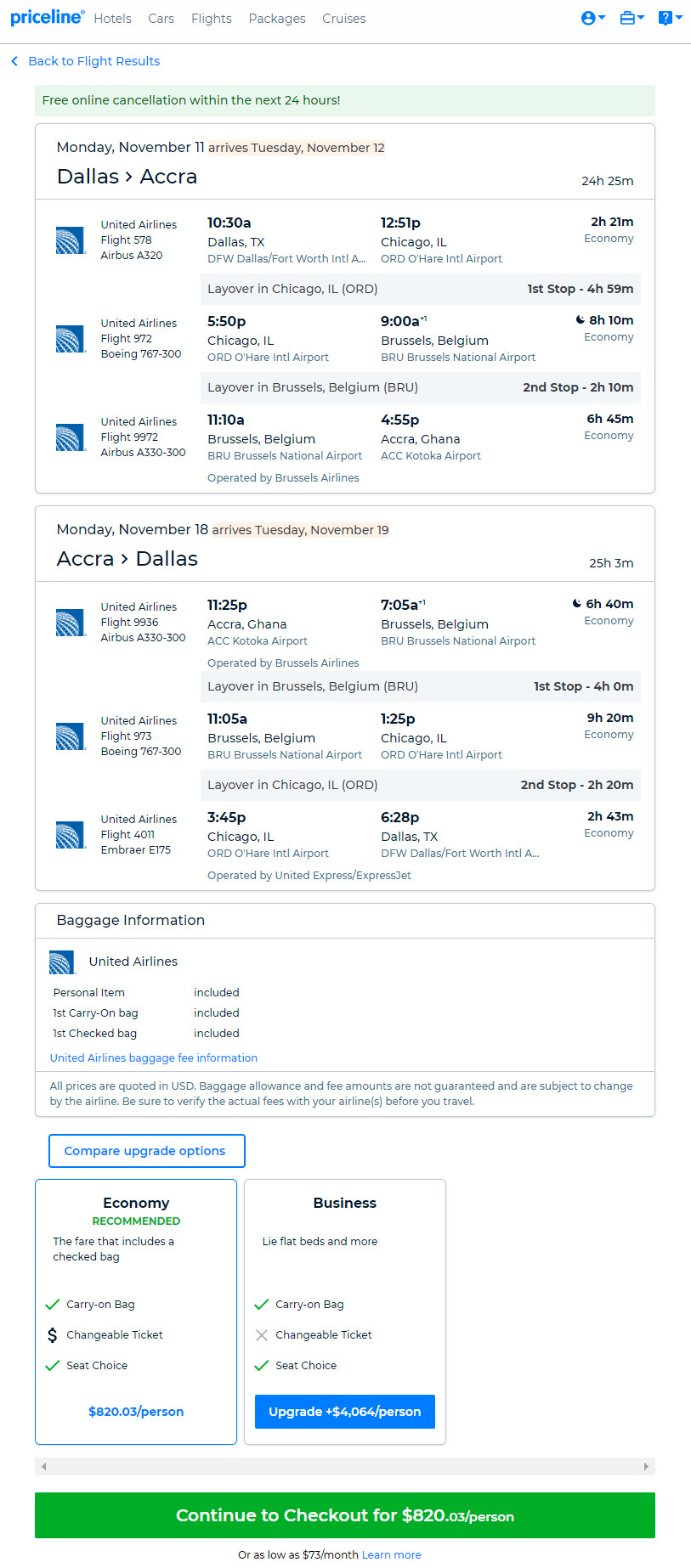Viewport: 691px width, 1568px height.
Task: Open United Airlines baggage fee information link
Action: pos(154,1058)
